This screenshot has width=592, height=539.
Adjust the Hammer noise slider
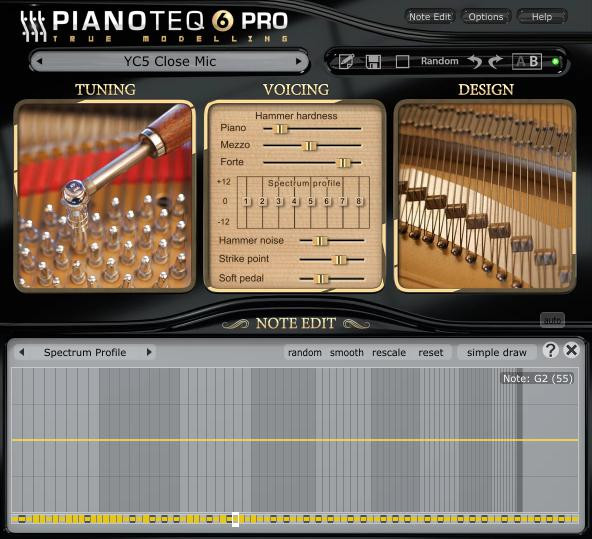click(320, 241)
